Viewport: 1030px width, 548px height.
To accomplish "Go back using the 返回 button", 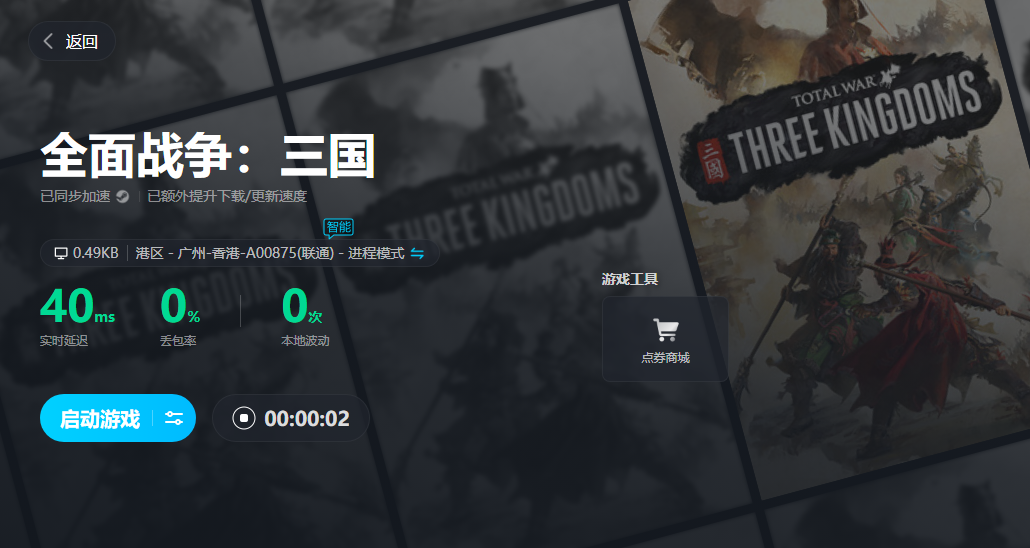I will (x=72, y=41).
